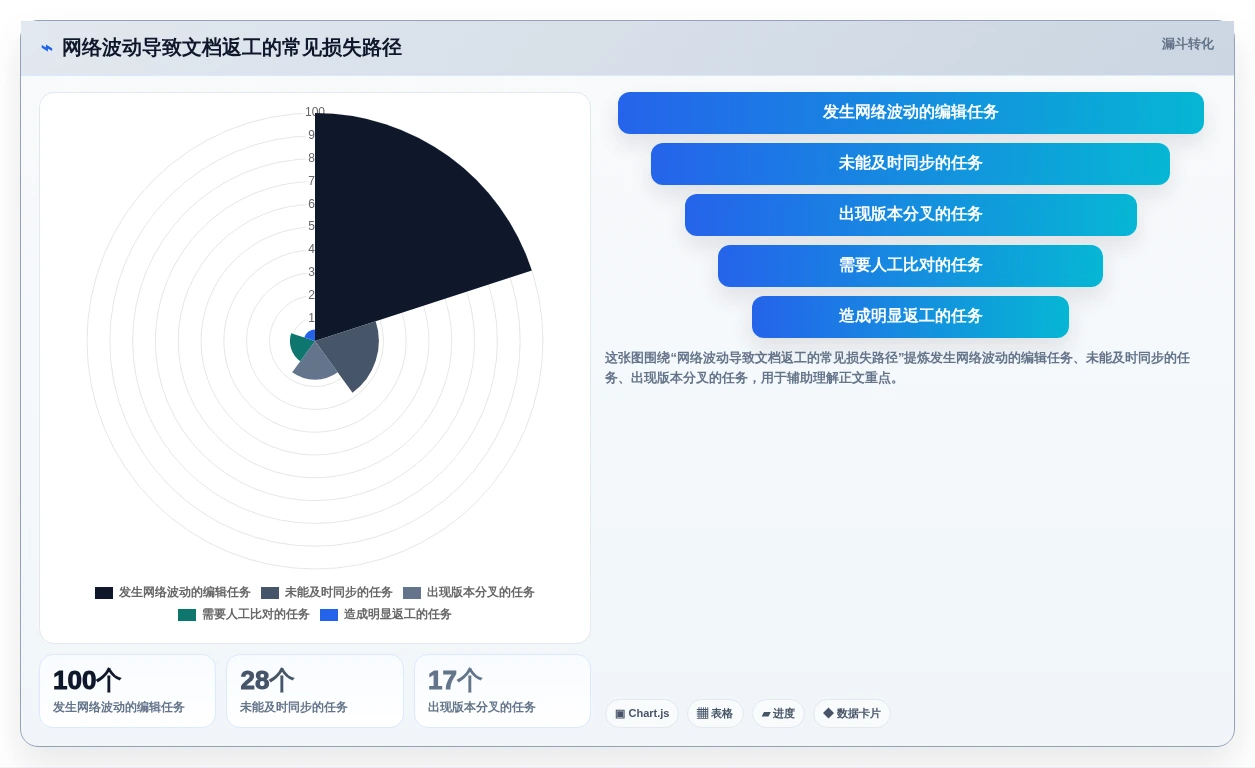This screenshot has width=1255, height=768.
Task: Select funnel bar 造成明显返工的任务
Action: coord(910,317)
